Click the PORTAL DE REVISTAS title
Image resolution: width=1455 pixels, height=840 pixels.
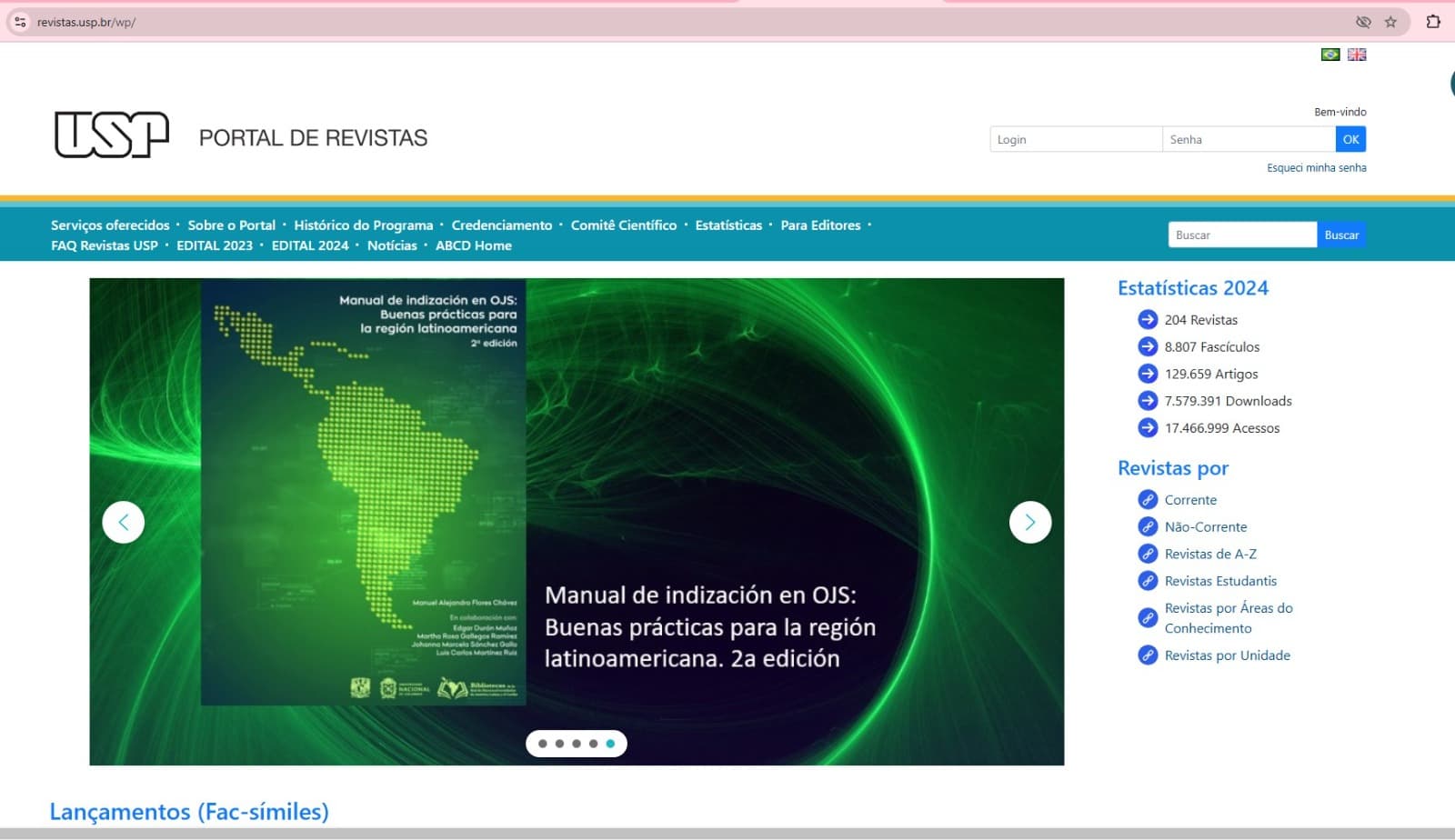click(313, 138)
